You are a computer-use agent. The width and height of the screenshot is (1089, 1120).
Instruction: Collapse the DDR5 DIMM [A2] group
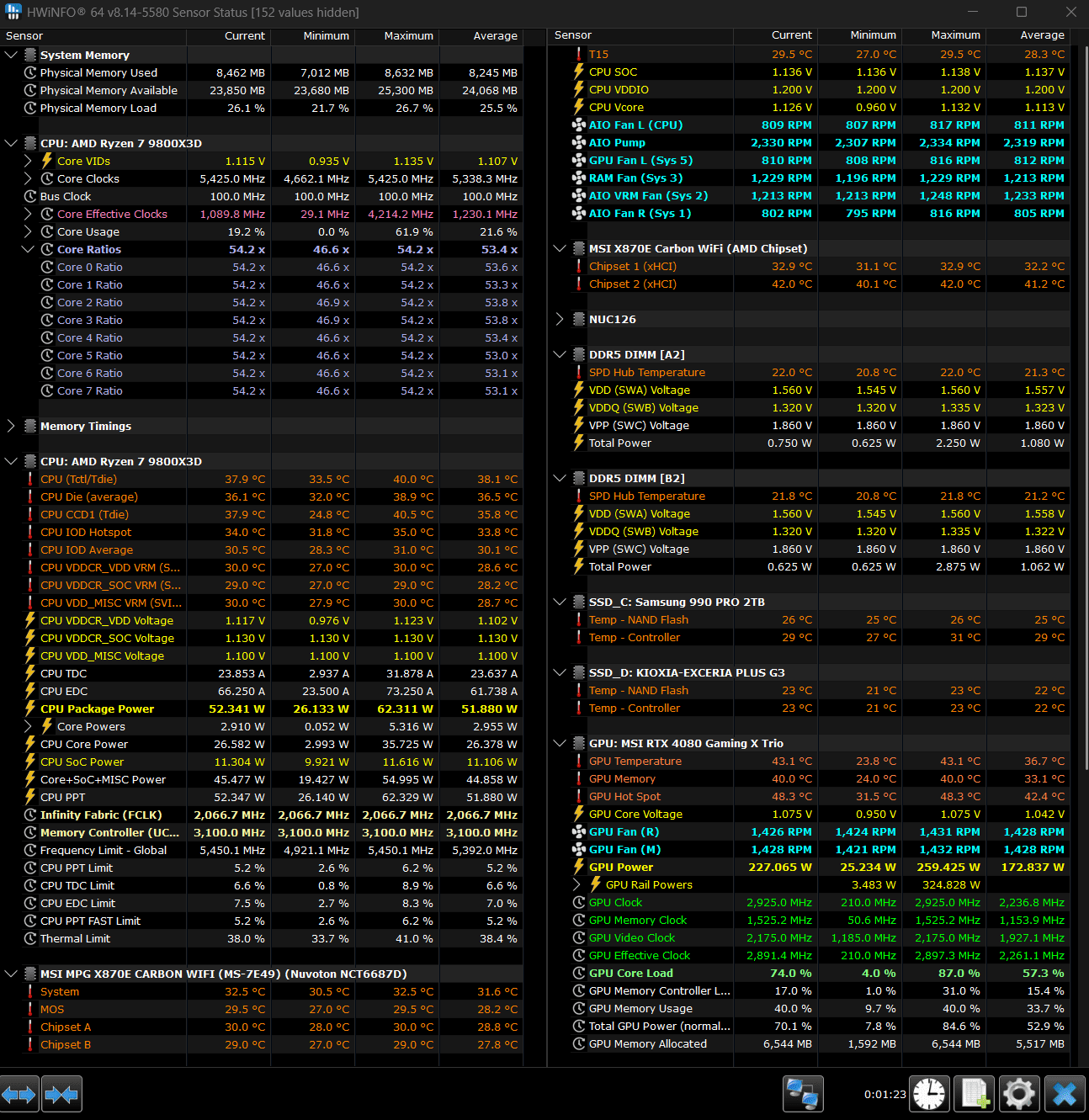click(x=560, y=354)
